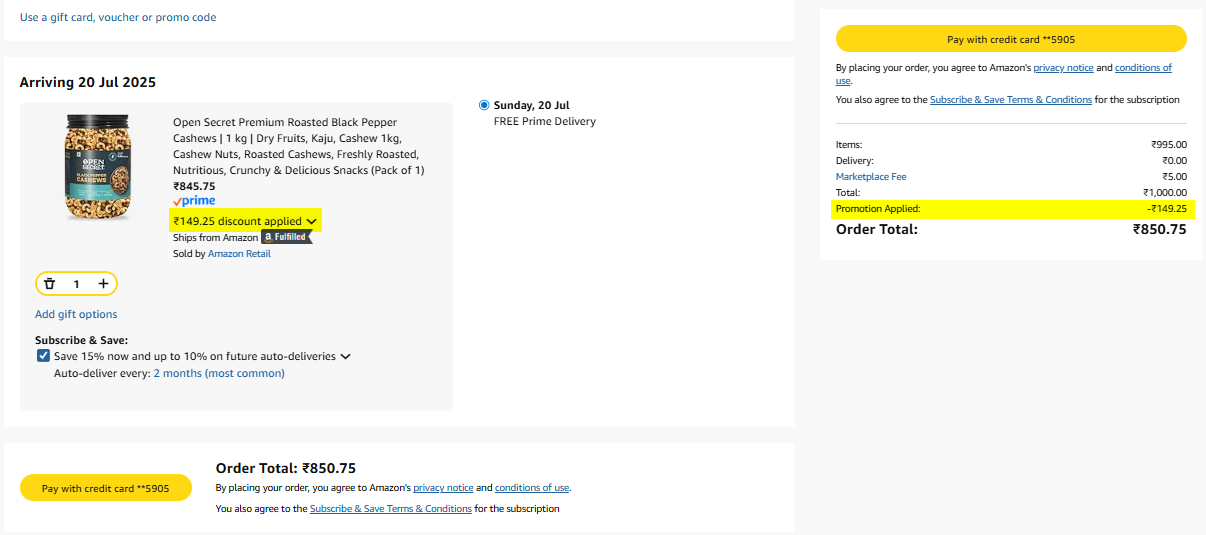The width and height of the screenshot is (1206, 535).
Task: Expand Save 15% now details chevron
Action: [x=345, y=356]
